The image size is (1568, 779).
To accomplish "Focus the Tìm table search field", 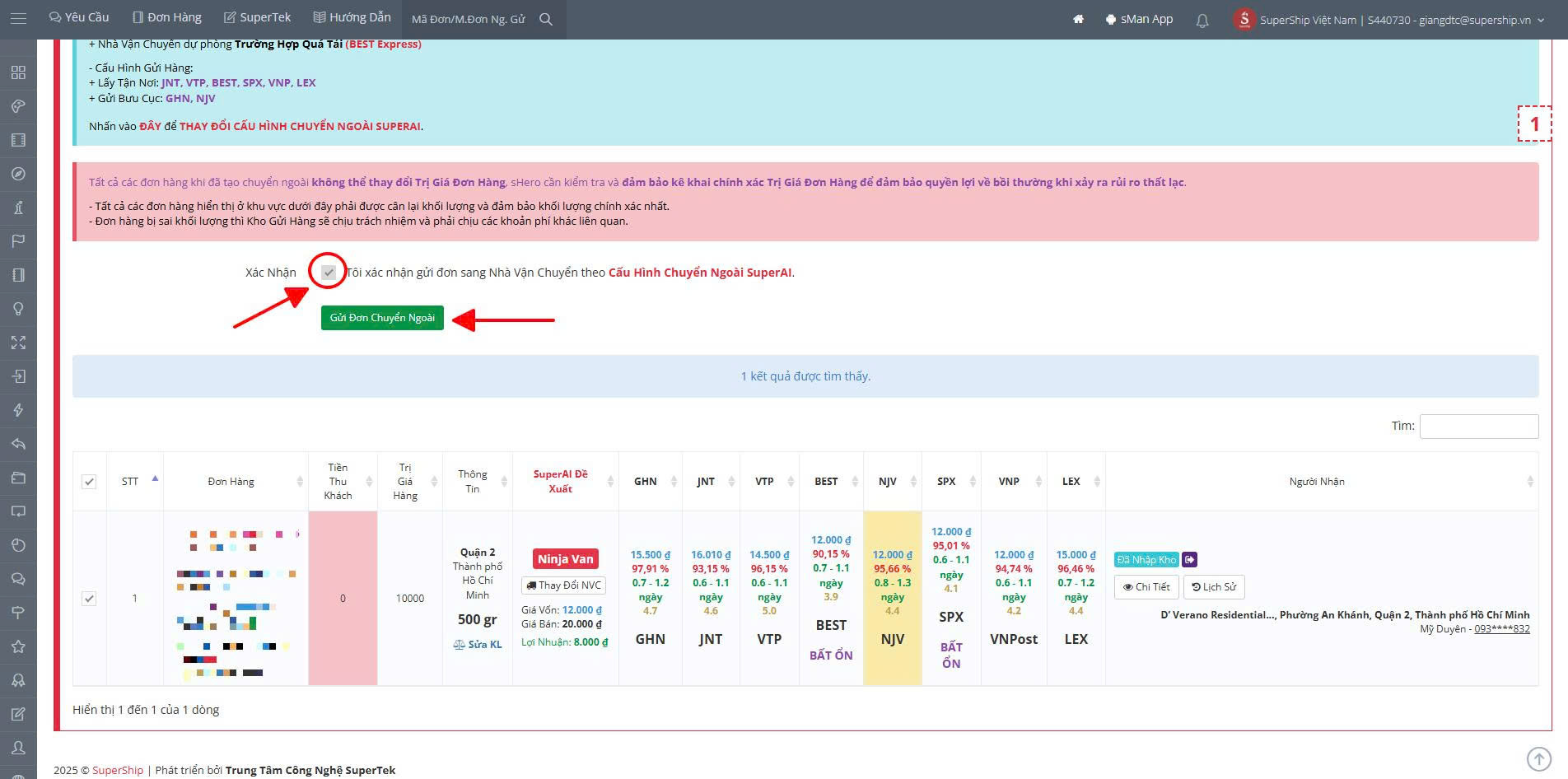I will click(1479, 426).
